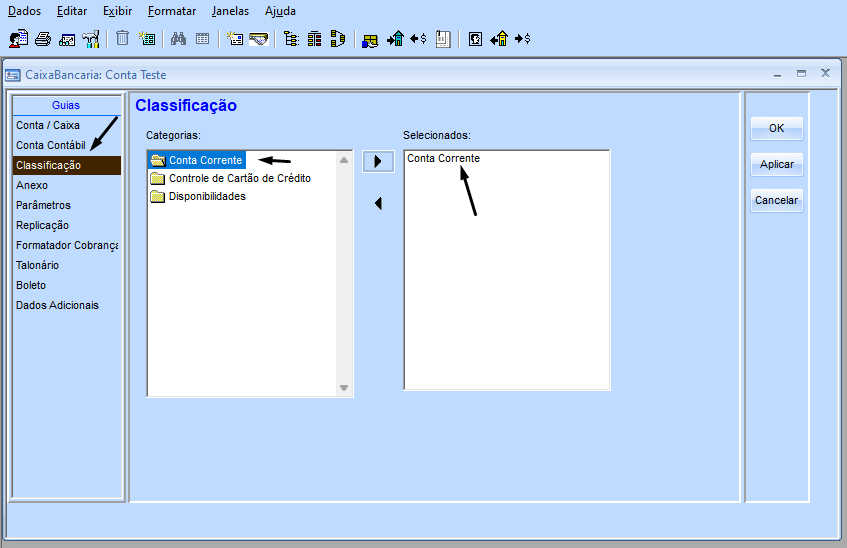Open the Janelas menu
Viewport: 847px width, 548px height.
(230, 11)
